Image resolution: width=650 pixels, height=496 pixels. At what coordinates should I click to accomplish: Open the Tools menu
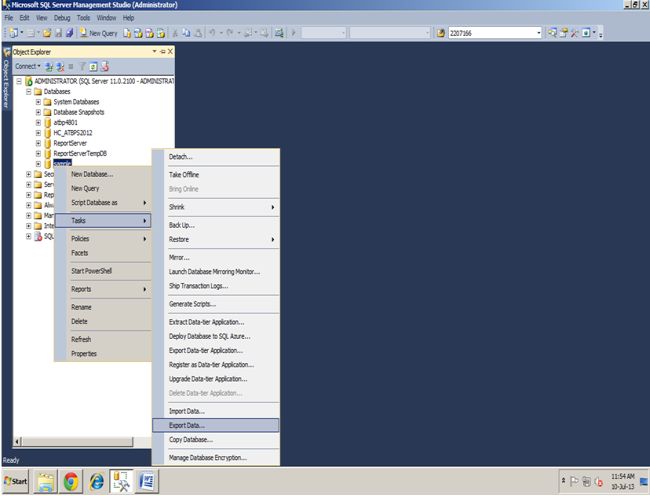click(x=83, y=18)
